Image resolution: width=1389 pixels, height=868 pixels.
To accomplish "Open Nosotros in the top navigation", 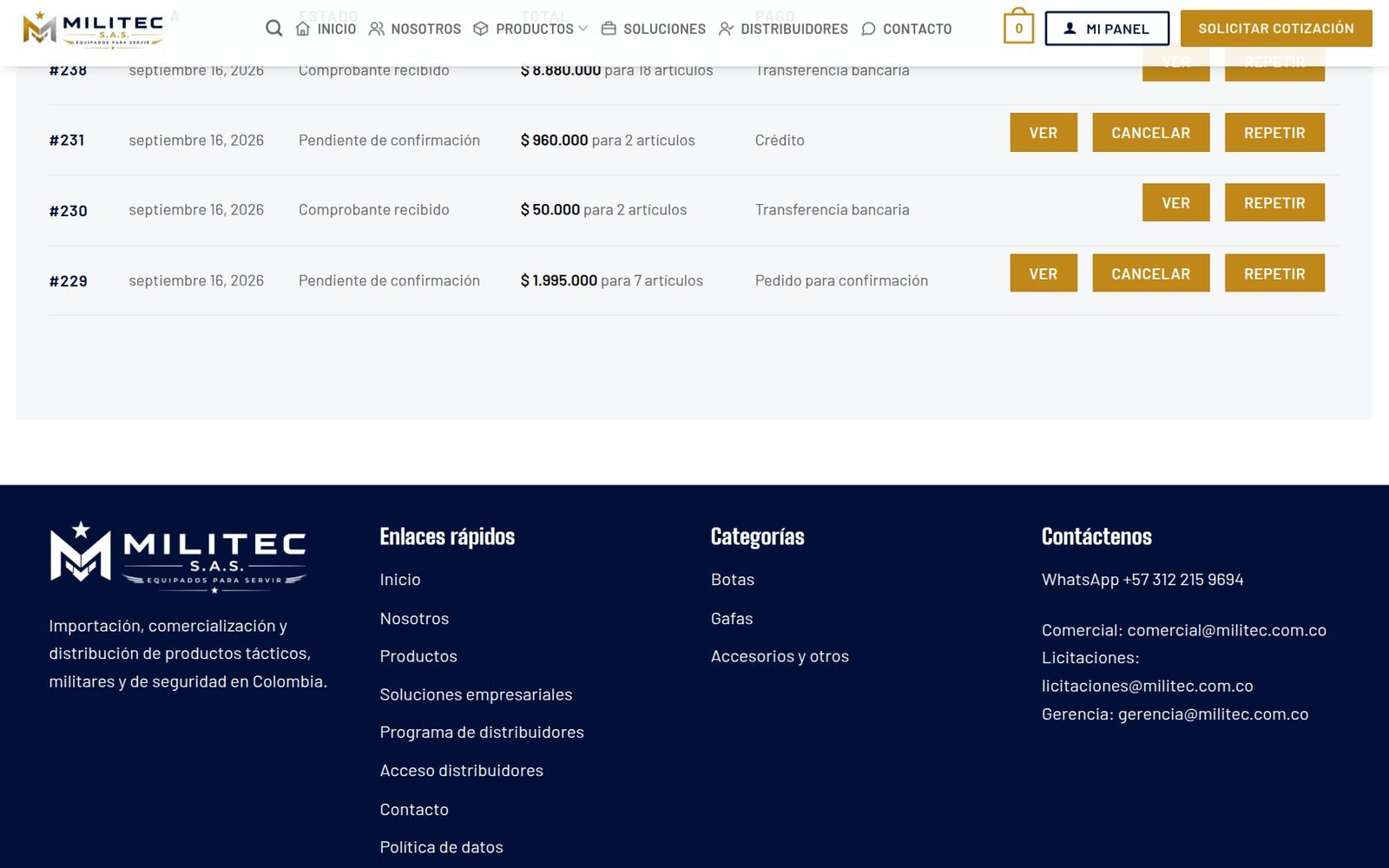I will (415, 29).
